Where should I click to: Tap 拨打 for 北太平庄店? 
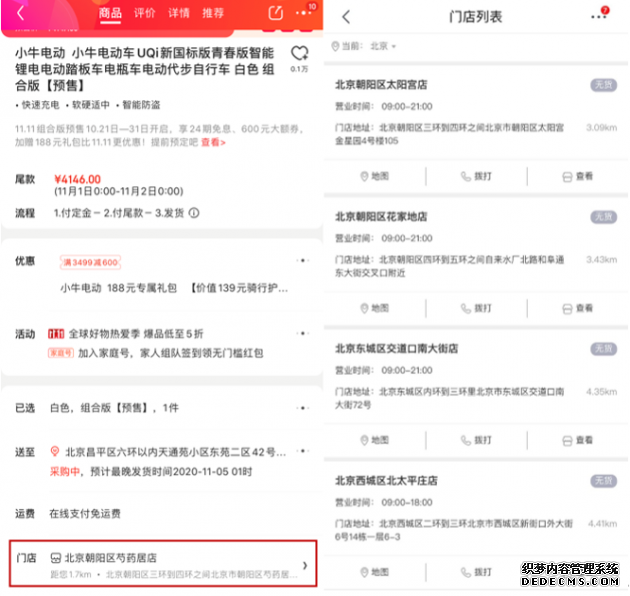[x=476, y=572]
